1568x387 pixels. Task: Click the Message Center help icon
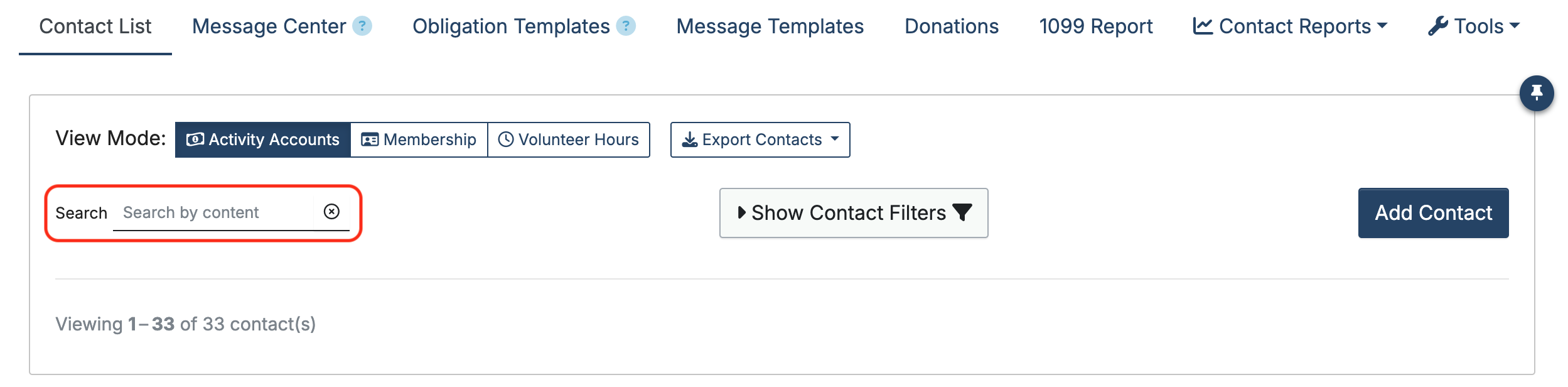362,26
